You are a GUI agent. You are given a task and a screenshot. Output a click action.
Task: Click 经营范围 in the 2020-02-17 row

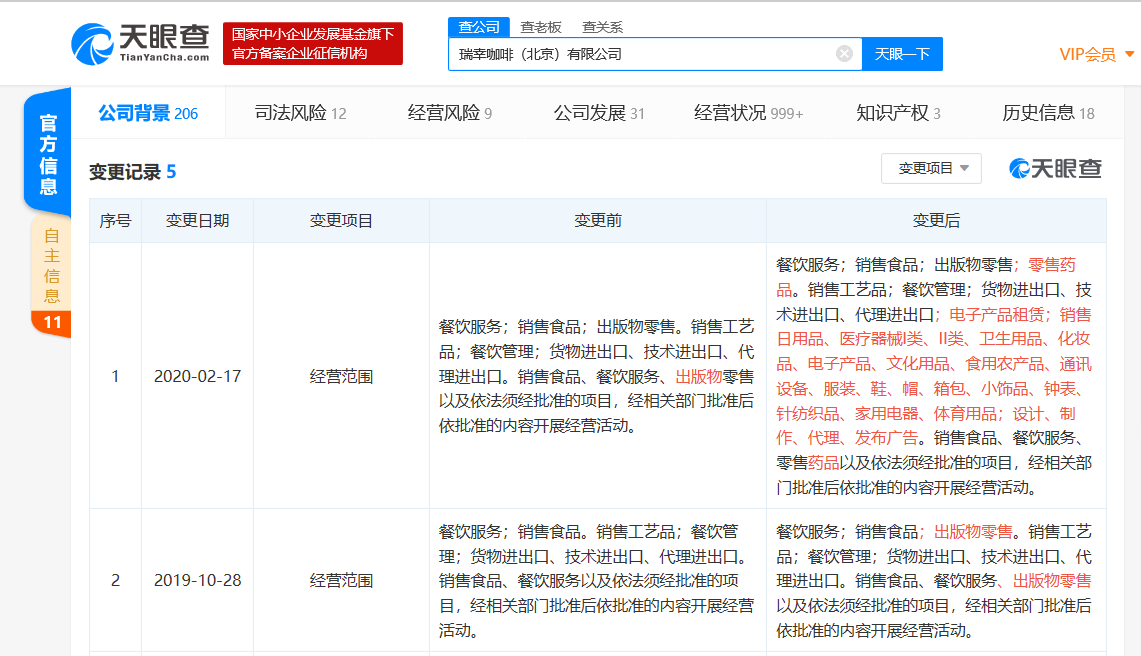[x=341, y=376]
